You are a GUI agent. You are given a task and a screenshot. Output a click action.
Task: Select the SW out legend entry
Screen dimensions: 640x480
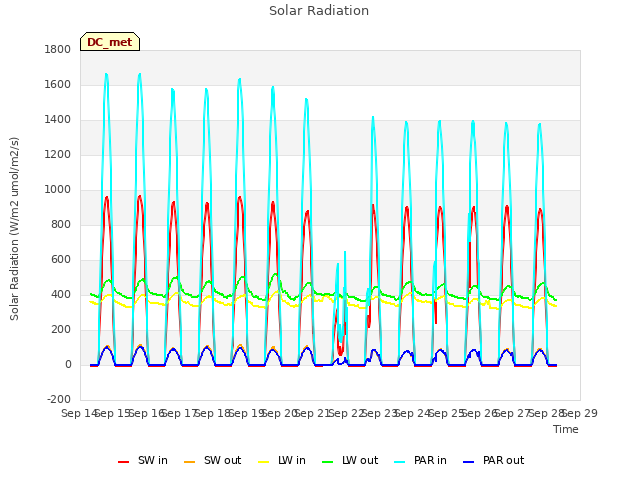coord(213,461)
